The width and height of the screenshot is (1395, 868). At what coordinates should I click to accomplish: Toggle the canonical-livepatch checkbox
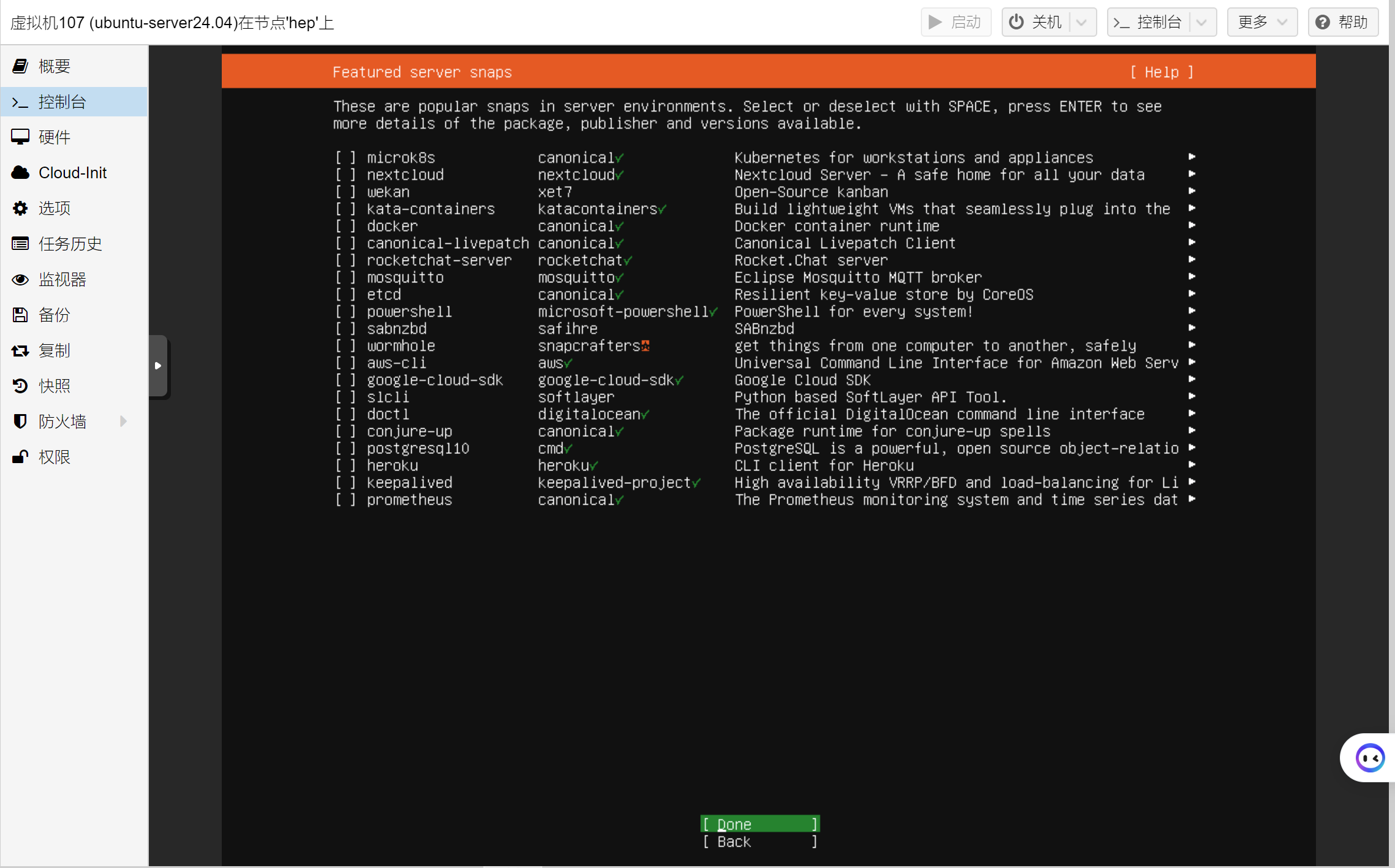coord(346,243)
